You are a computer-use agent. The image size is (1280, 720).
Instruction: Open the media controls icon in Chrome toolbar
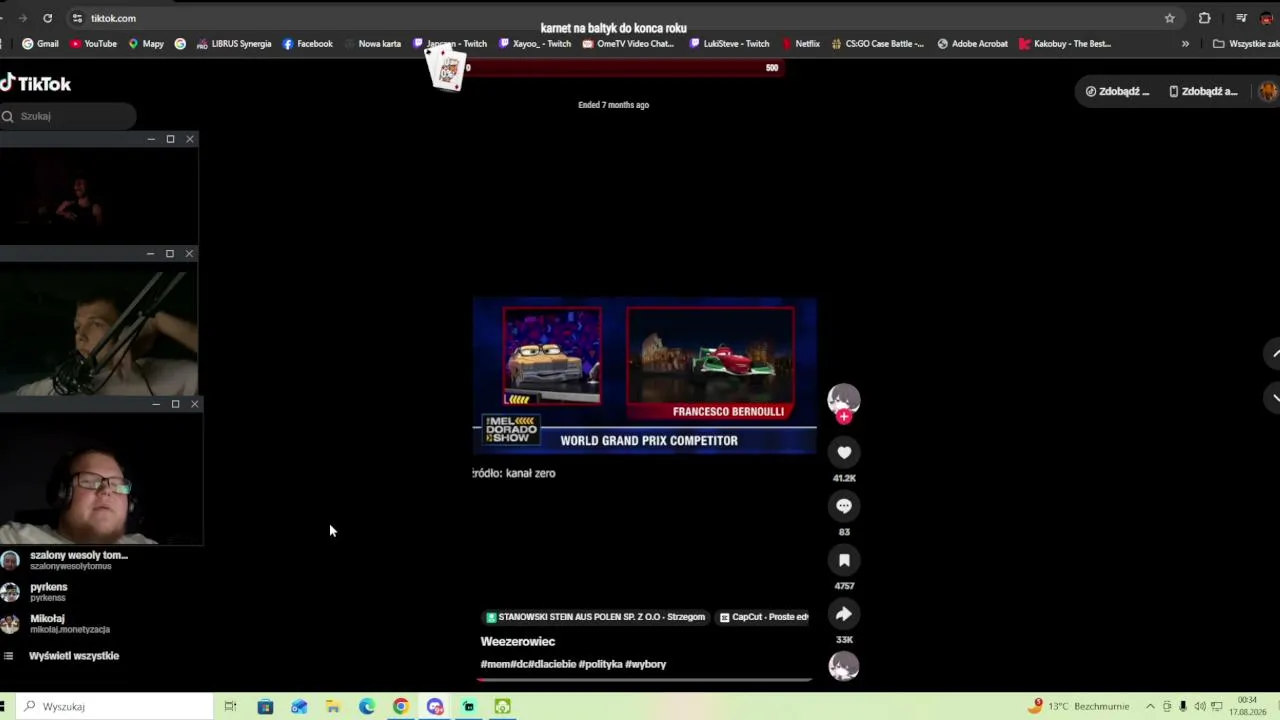(1241, 18)
